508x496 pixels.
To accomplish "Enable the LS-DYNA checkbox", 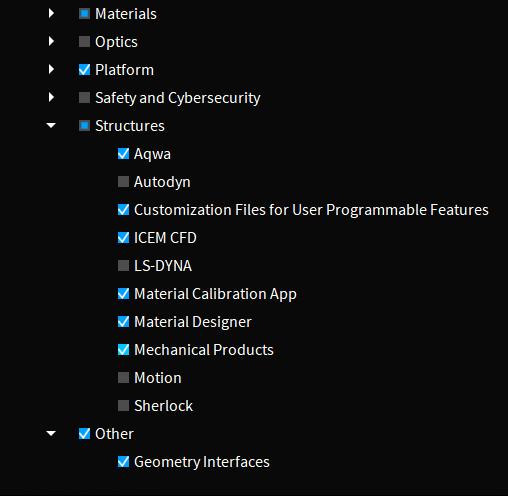I will pyautogui.click(x=123, y=266).
